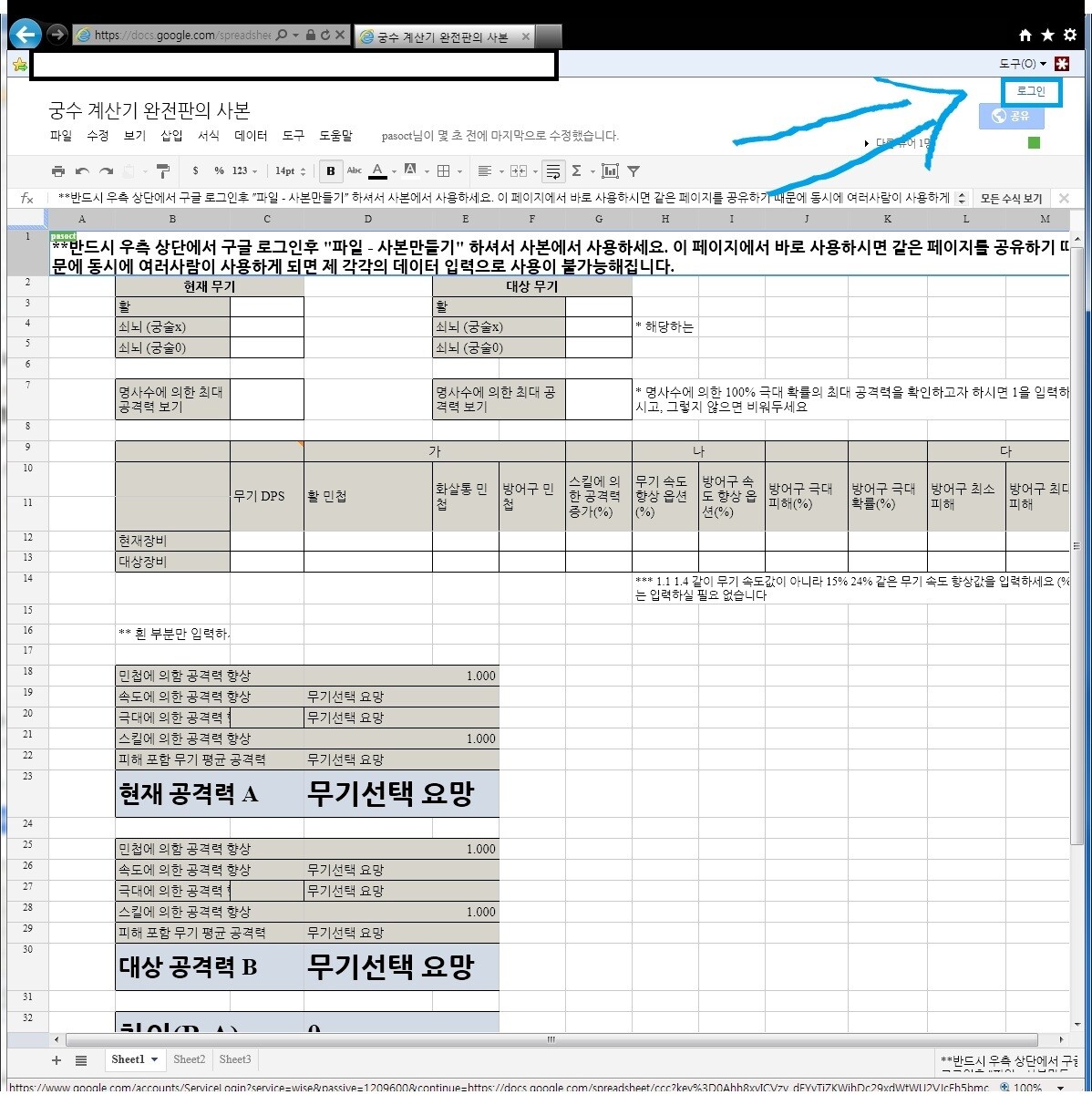Click the blue 공유 button
1092x1105 pixels.
pos(1010,116)
